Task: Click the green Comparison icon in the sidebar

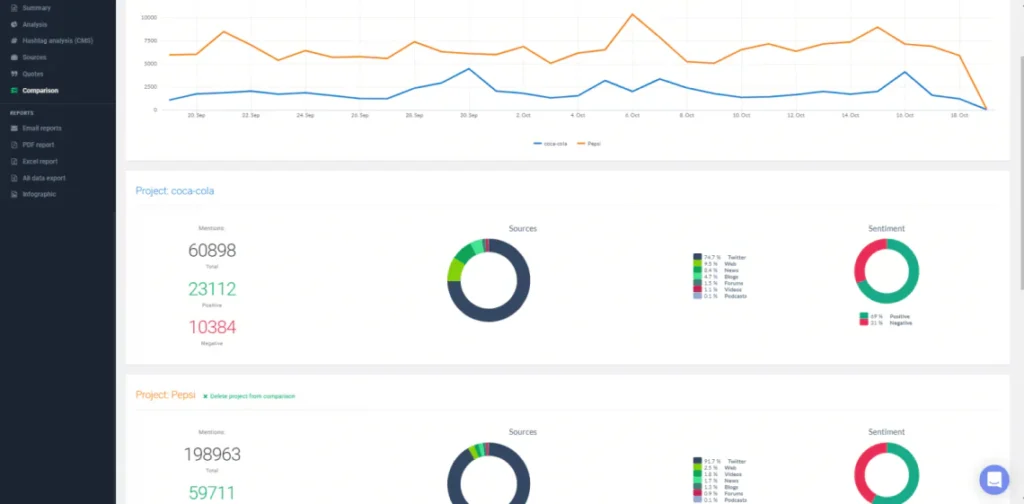Action: [14, 91]
